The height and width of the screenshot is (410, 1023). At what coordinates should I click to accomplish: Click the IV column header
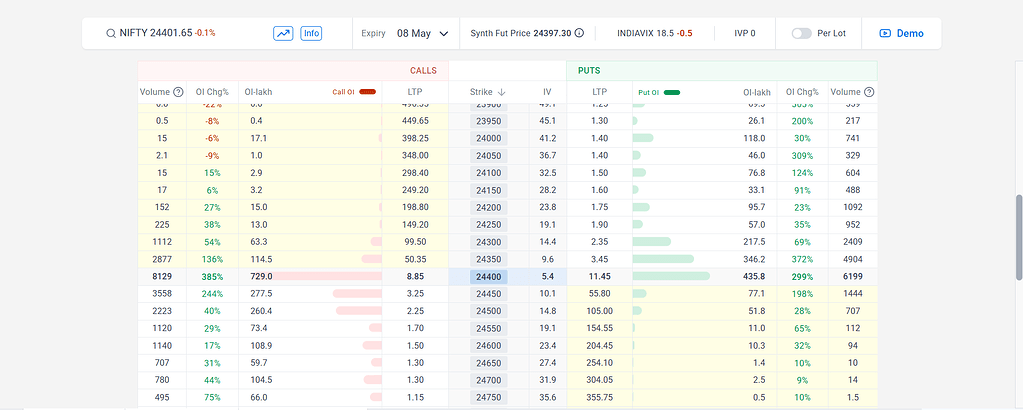coord(547,92)
